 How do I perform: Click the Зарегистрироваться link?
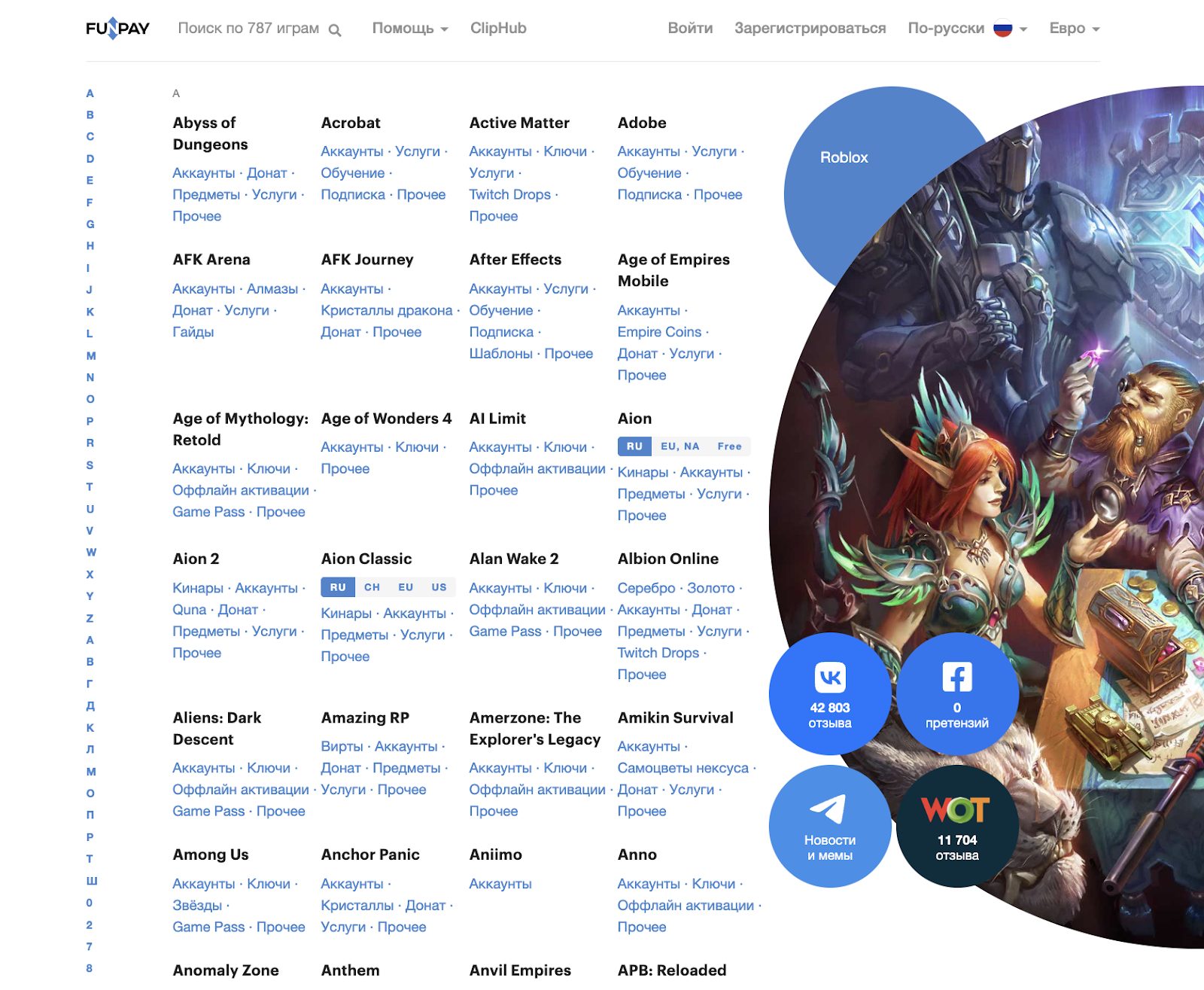(810, 29)
